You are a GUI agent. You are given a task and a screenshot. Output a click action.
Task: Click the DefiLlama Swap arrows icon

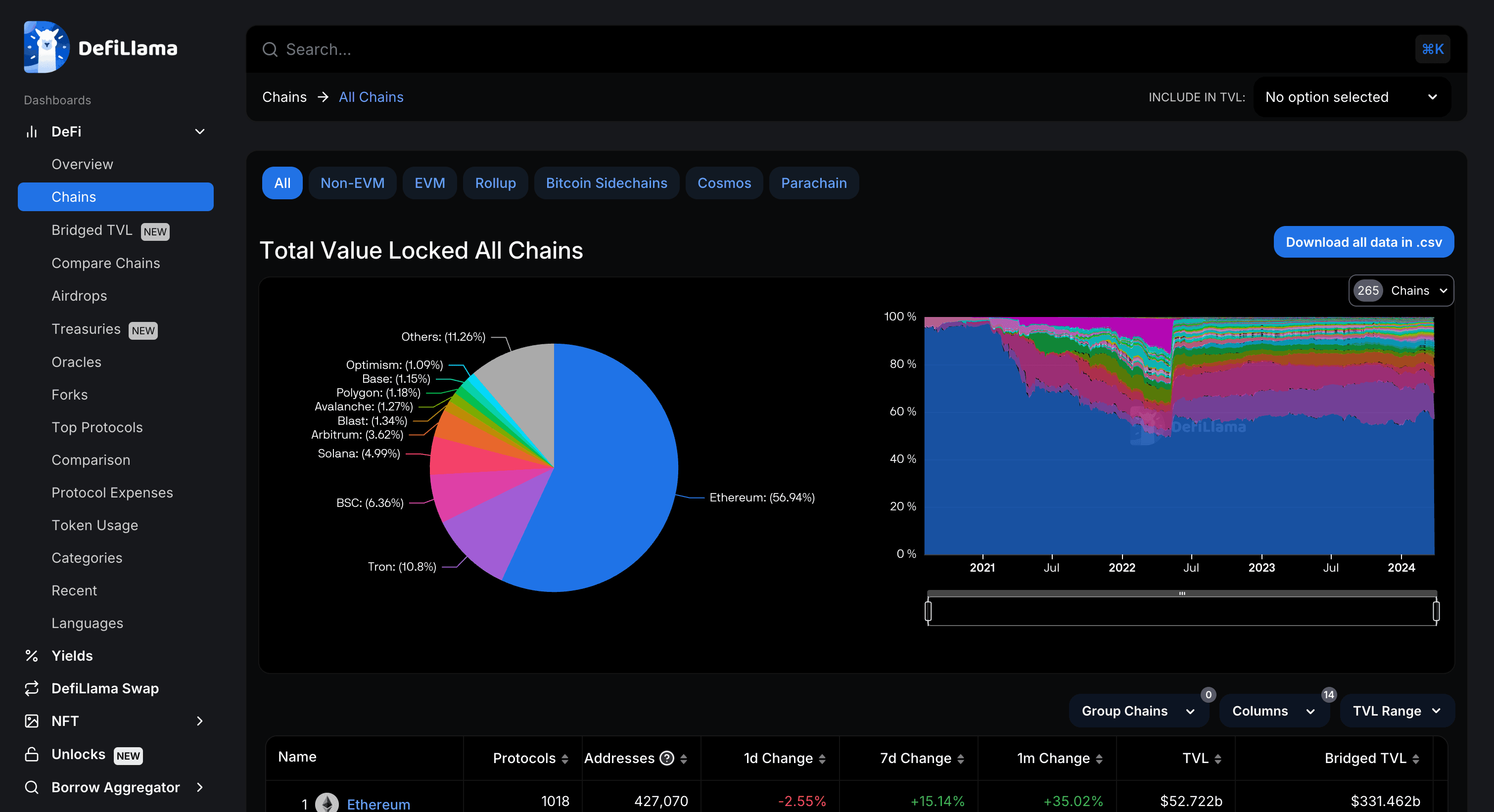(x=32, y=688)
